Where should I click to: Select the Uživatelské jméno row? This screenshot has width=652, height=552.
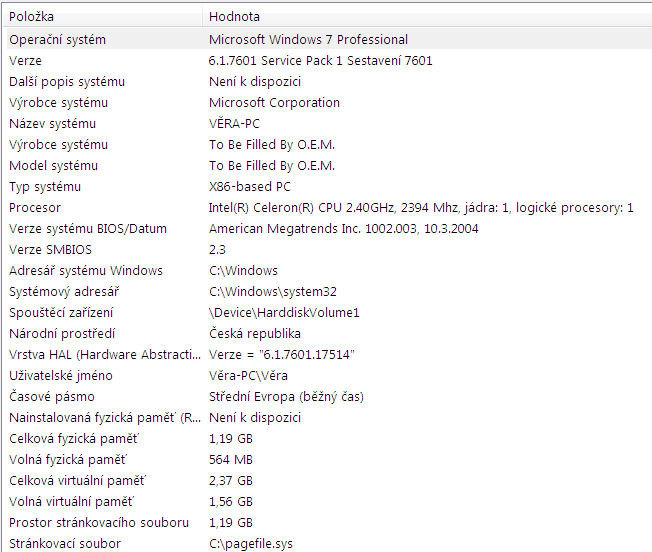[x=329, y=375]
